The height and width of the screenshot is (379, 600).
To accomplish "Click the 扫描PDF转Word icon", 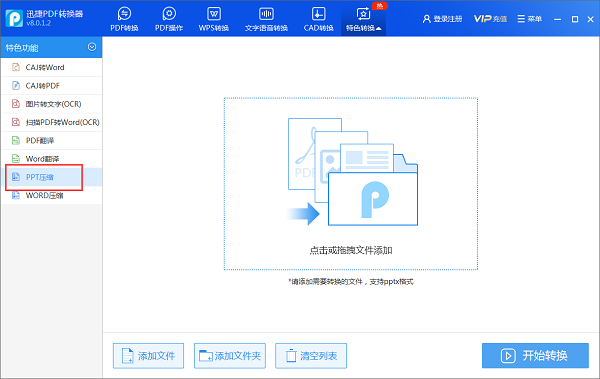I will coord(16,122).
